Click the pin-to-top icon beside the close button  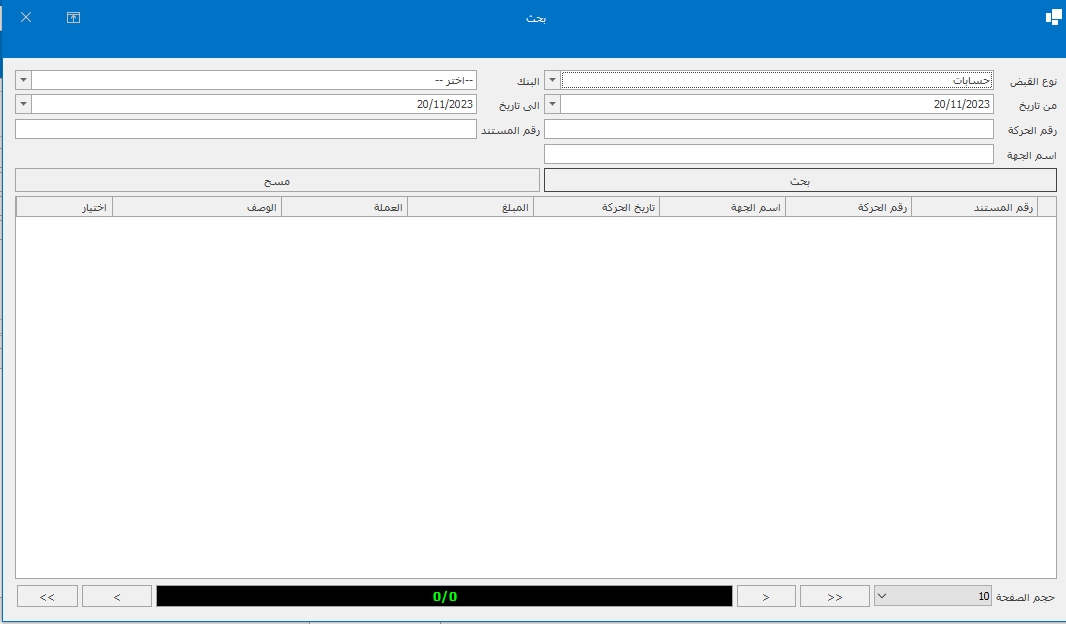(x=73, y=17)
